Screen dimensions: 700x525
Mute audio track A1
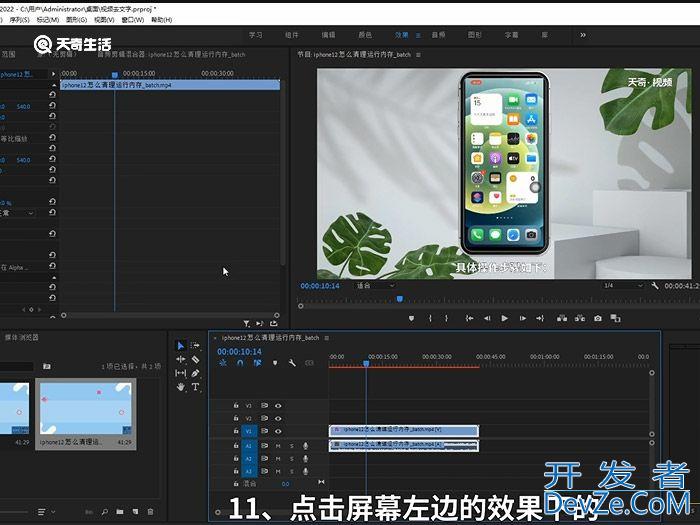(278, 446)
